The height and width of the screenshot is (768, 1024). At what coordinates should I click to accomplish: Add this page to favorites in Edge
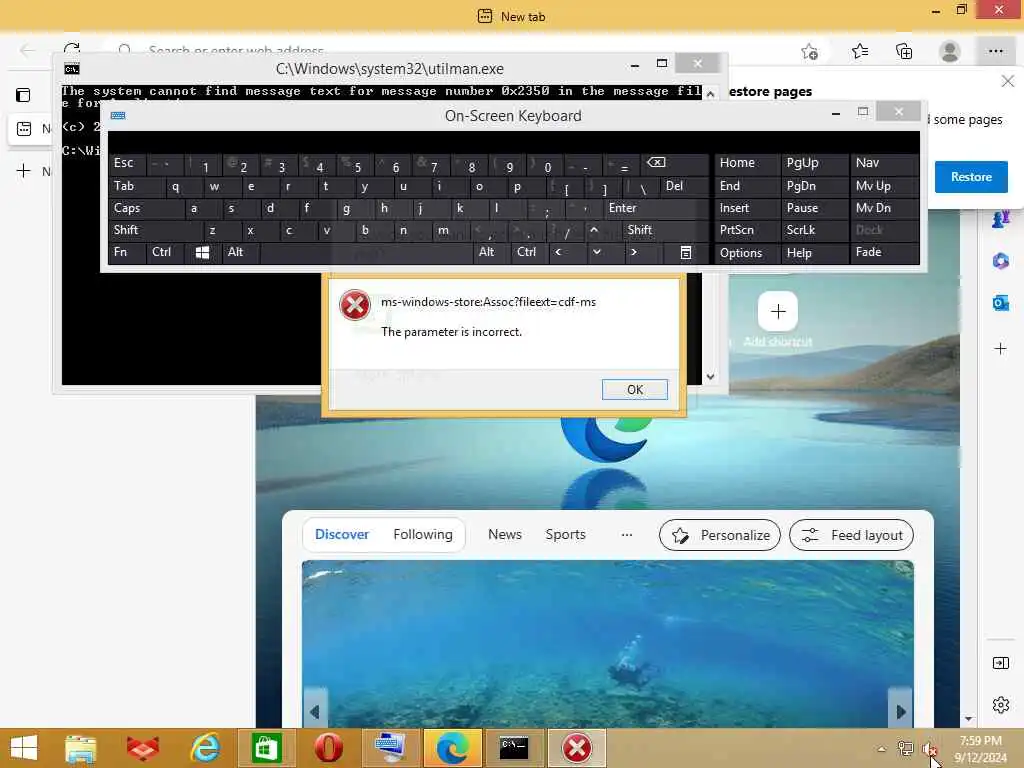810,52
